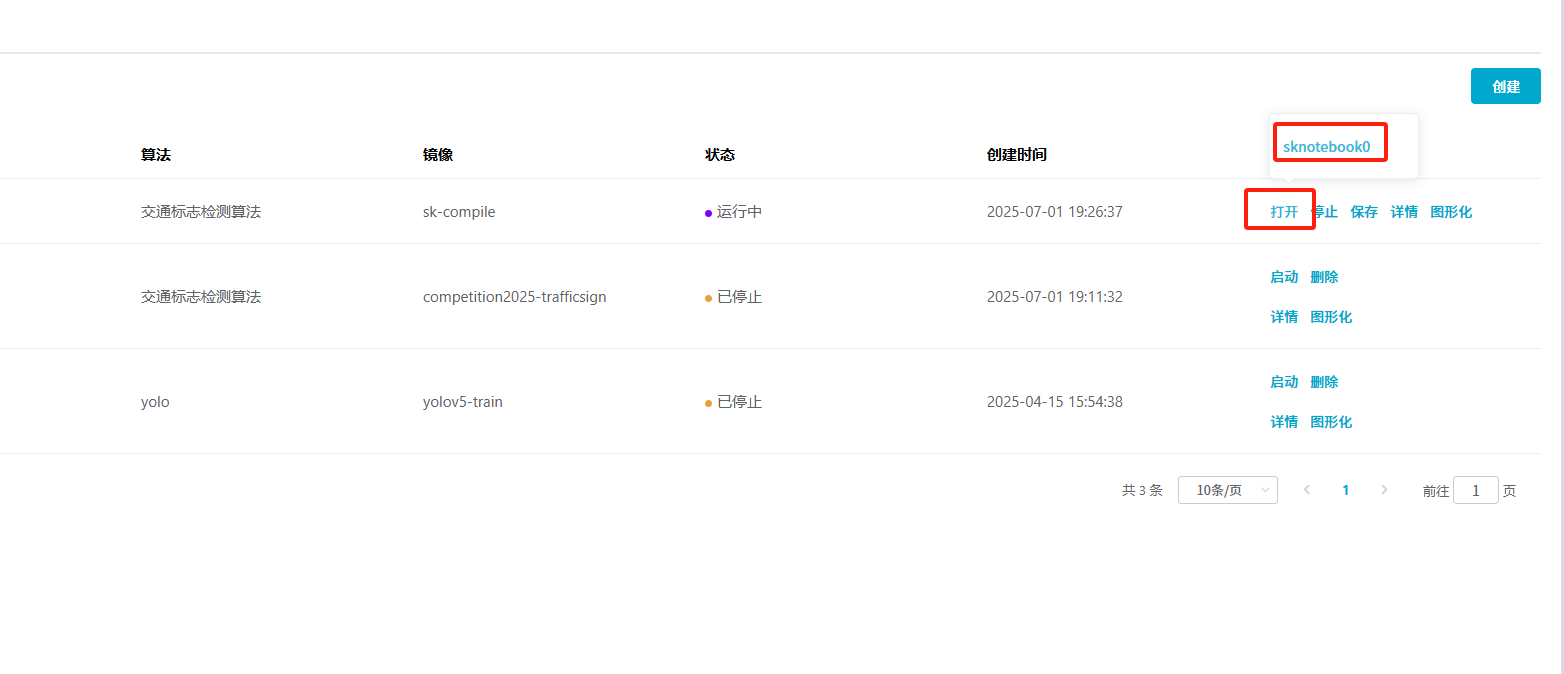
Task: Open the sknotebook0 link in popup
Action: [x=1326, y=147]
